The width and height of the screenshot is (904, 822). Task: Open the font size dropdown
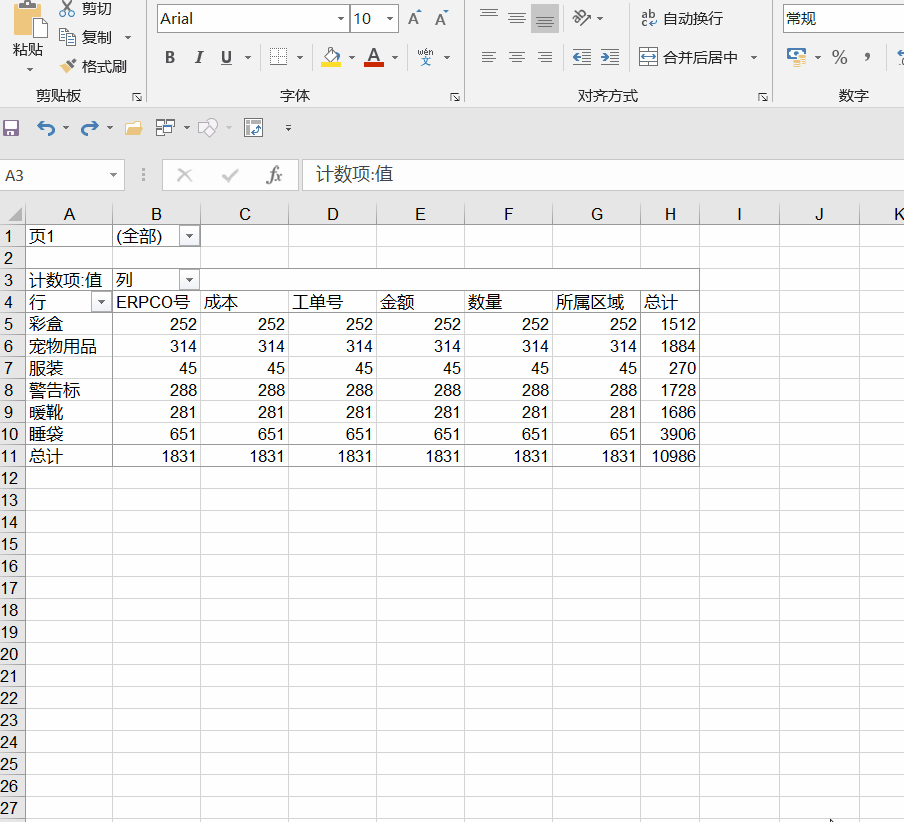tap(390, 18)
